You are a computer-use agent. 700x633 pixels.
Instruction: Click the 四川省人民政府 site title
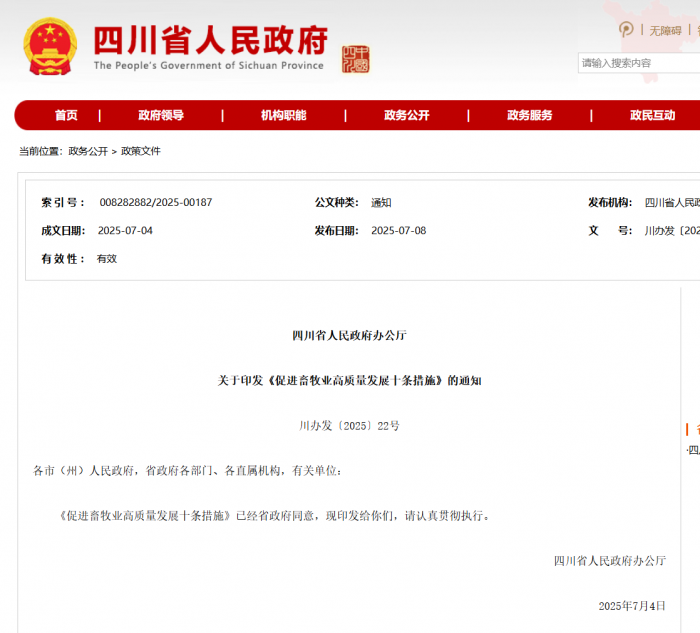click(x=211, y=40)
